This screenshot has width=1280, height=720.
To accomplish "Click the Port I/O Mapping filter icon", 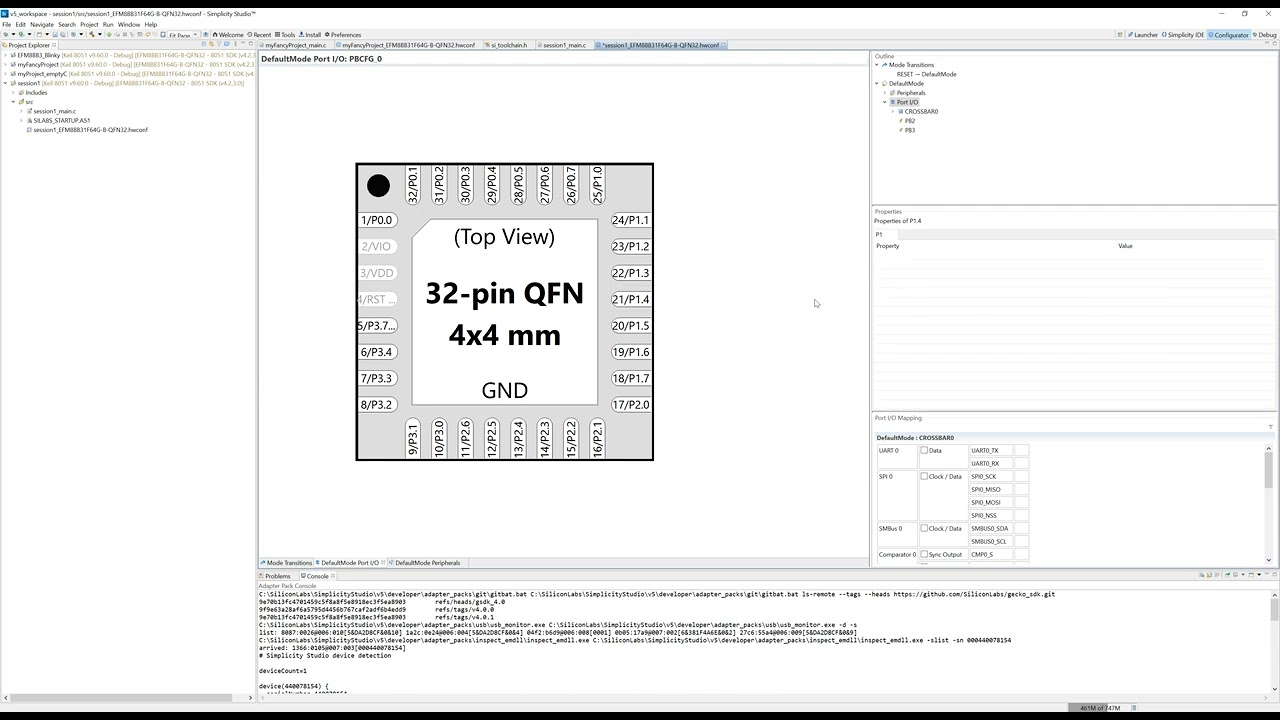I will click(x=1270, y=427).
